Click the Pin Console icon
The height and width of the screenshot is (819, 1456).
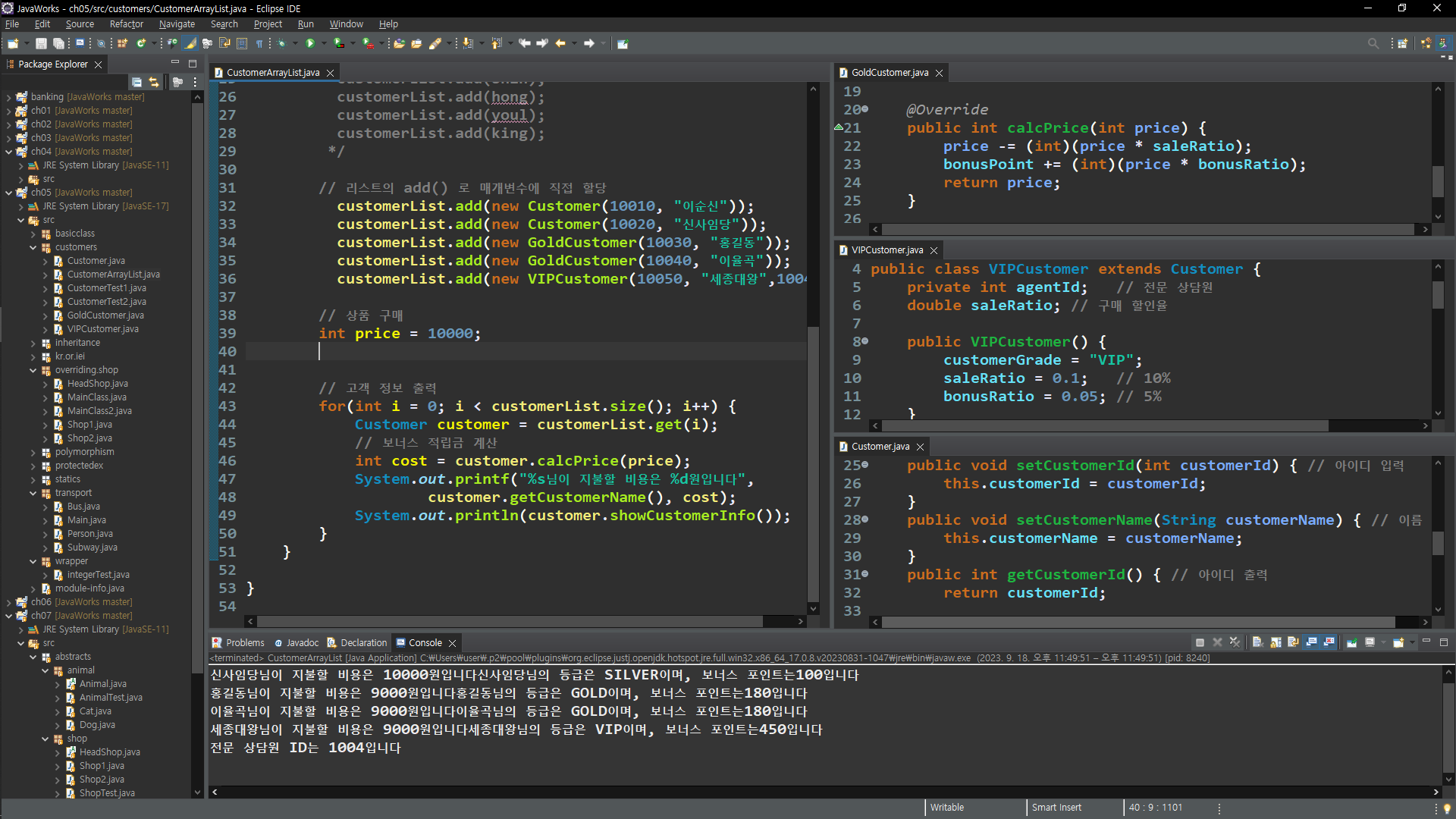1351,642
